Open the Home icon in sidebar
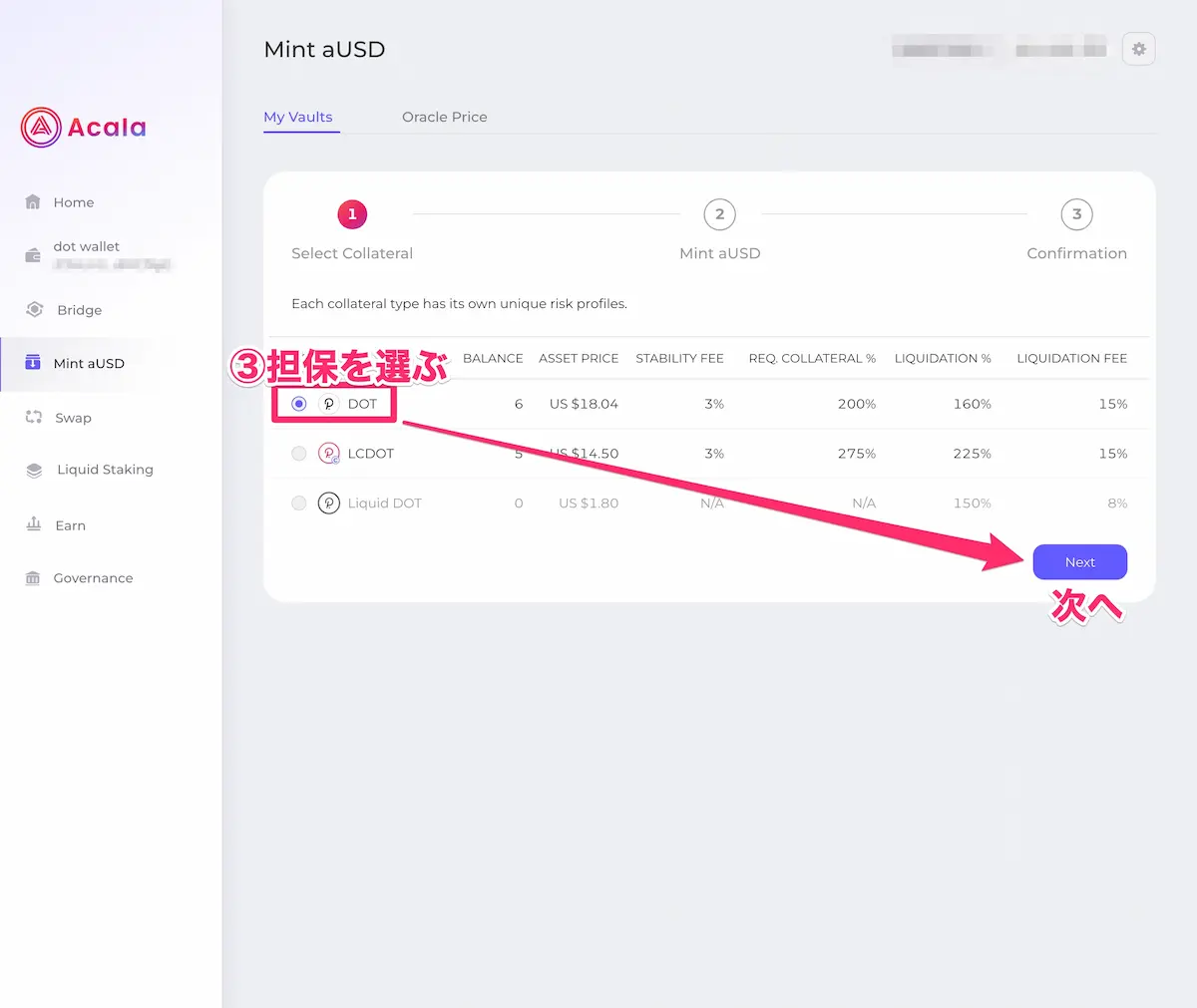 tap(33, 202)
